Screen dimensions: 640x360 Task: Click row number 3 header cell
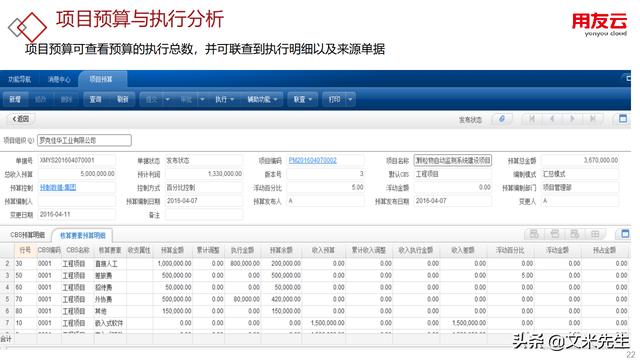[7, 276]
